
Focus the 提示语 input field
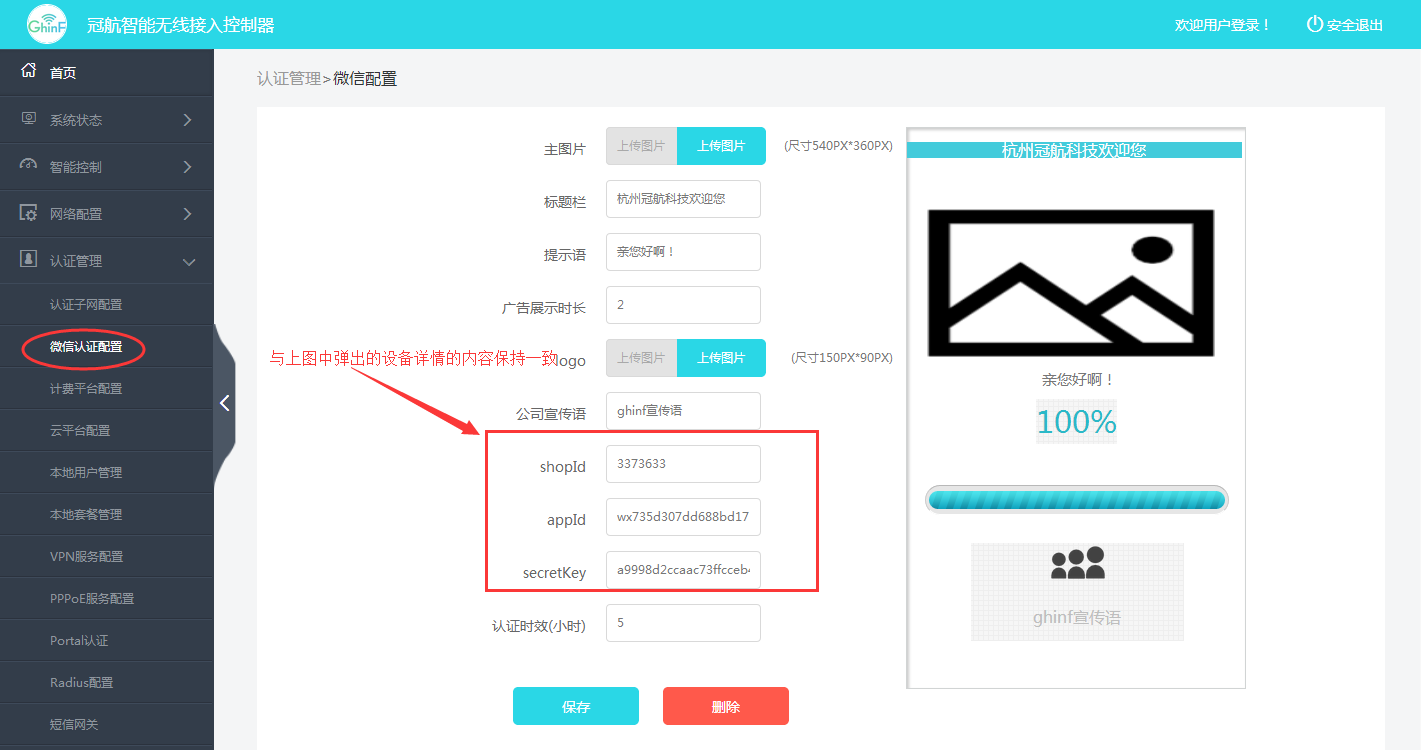[683, 252]
